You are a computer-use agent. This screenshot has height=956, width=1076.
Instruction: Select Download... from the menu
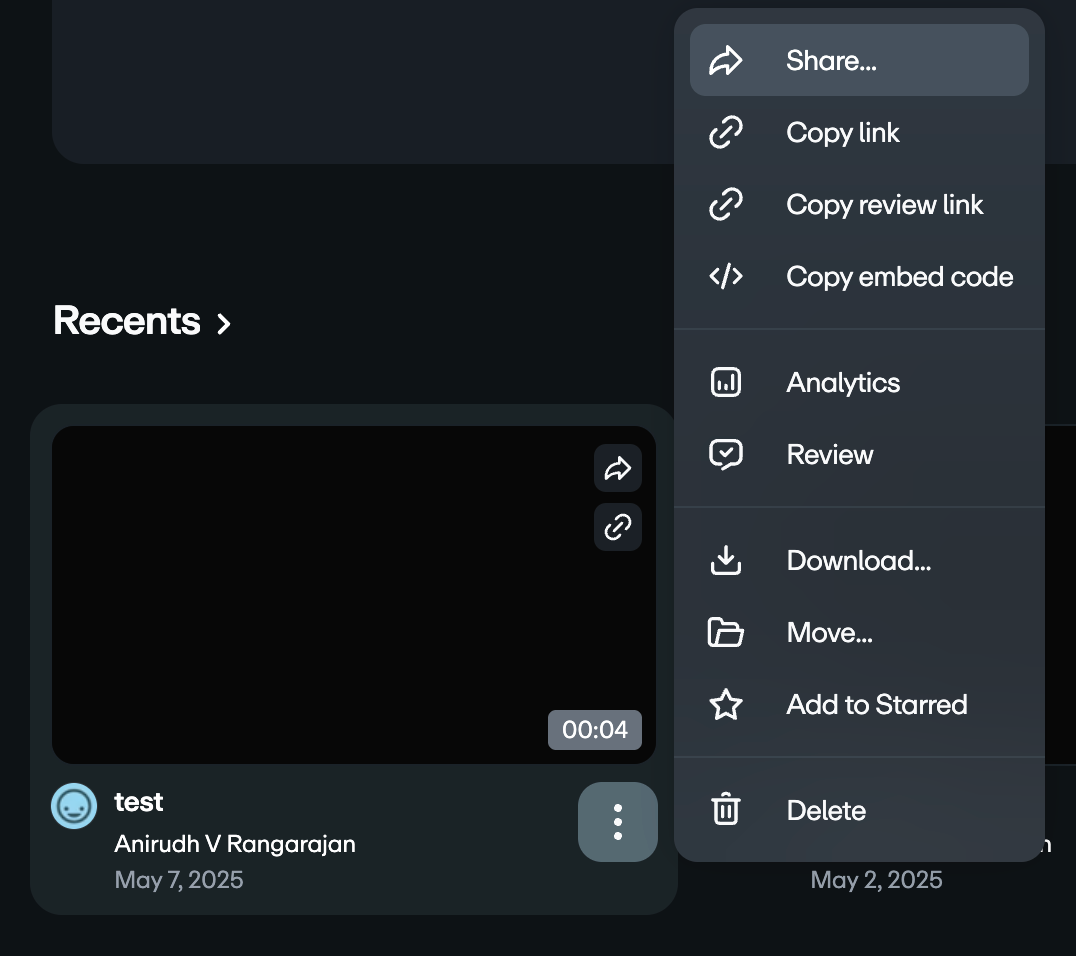859,561
